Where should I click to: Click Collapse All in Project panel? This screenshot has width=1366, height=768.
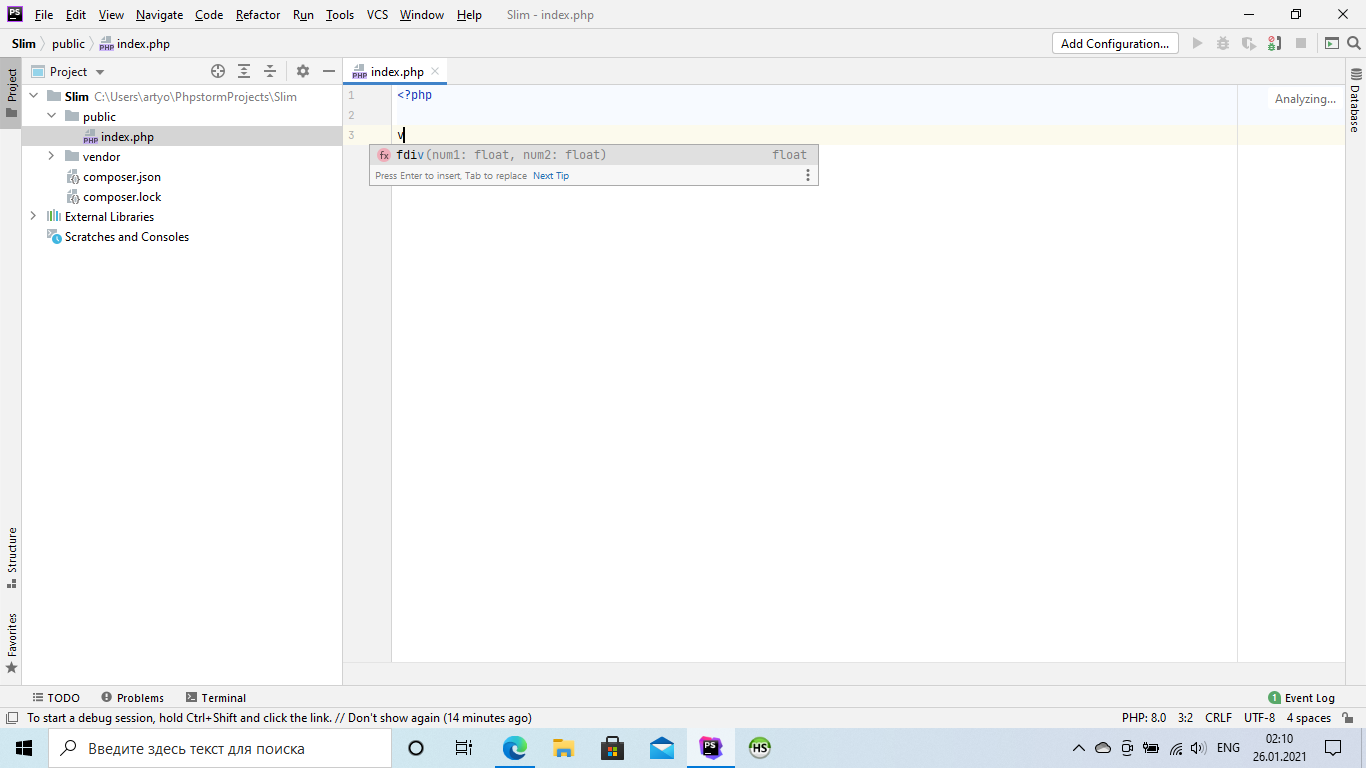[x=270, y=71]
